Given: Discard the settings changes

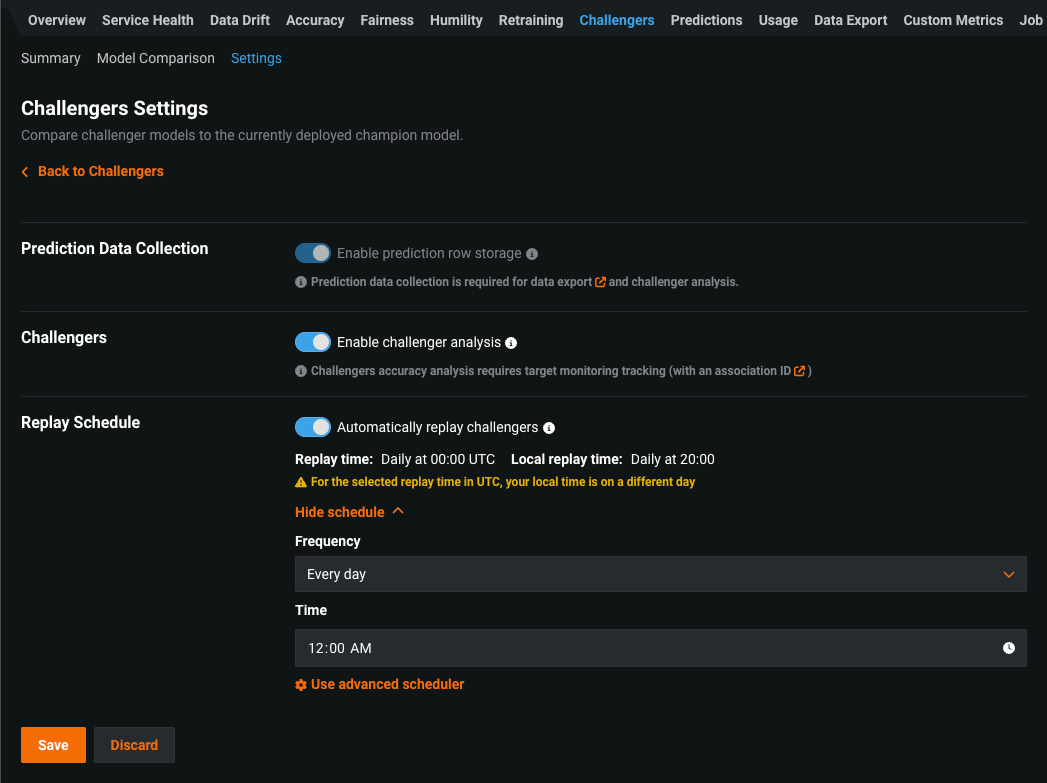Looking at the screenshot, I should tap(134, 745).
